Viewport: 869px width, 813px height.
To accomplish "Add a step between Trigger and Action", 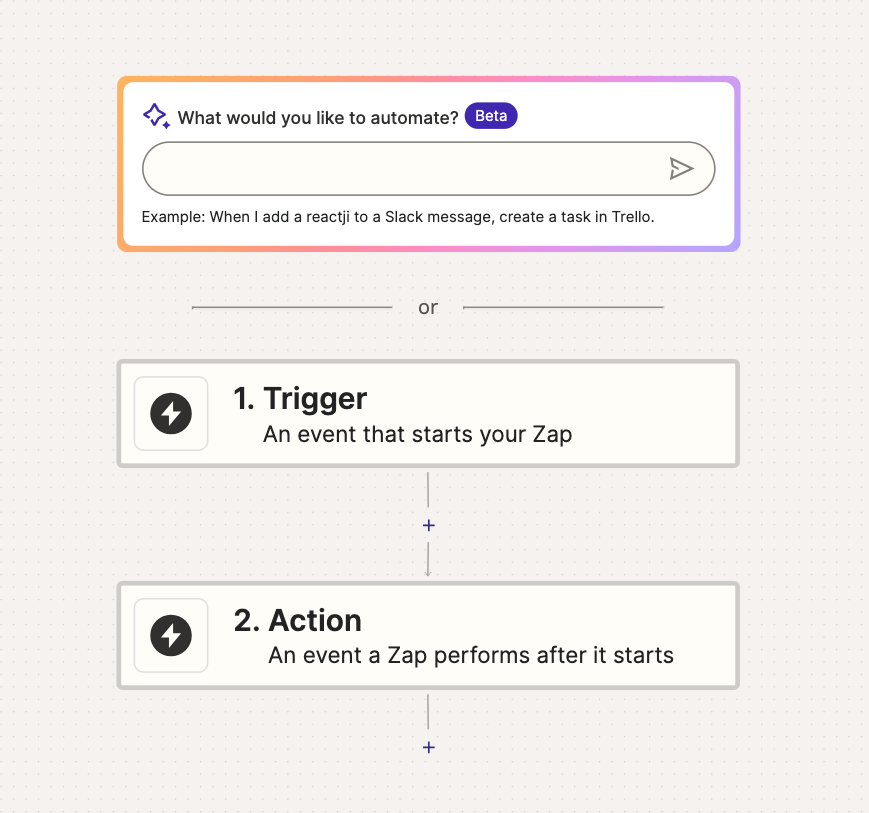I will [428, 525].
